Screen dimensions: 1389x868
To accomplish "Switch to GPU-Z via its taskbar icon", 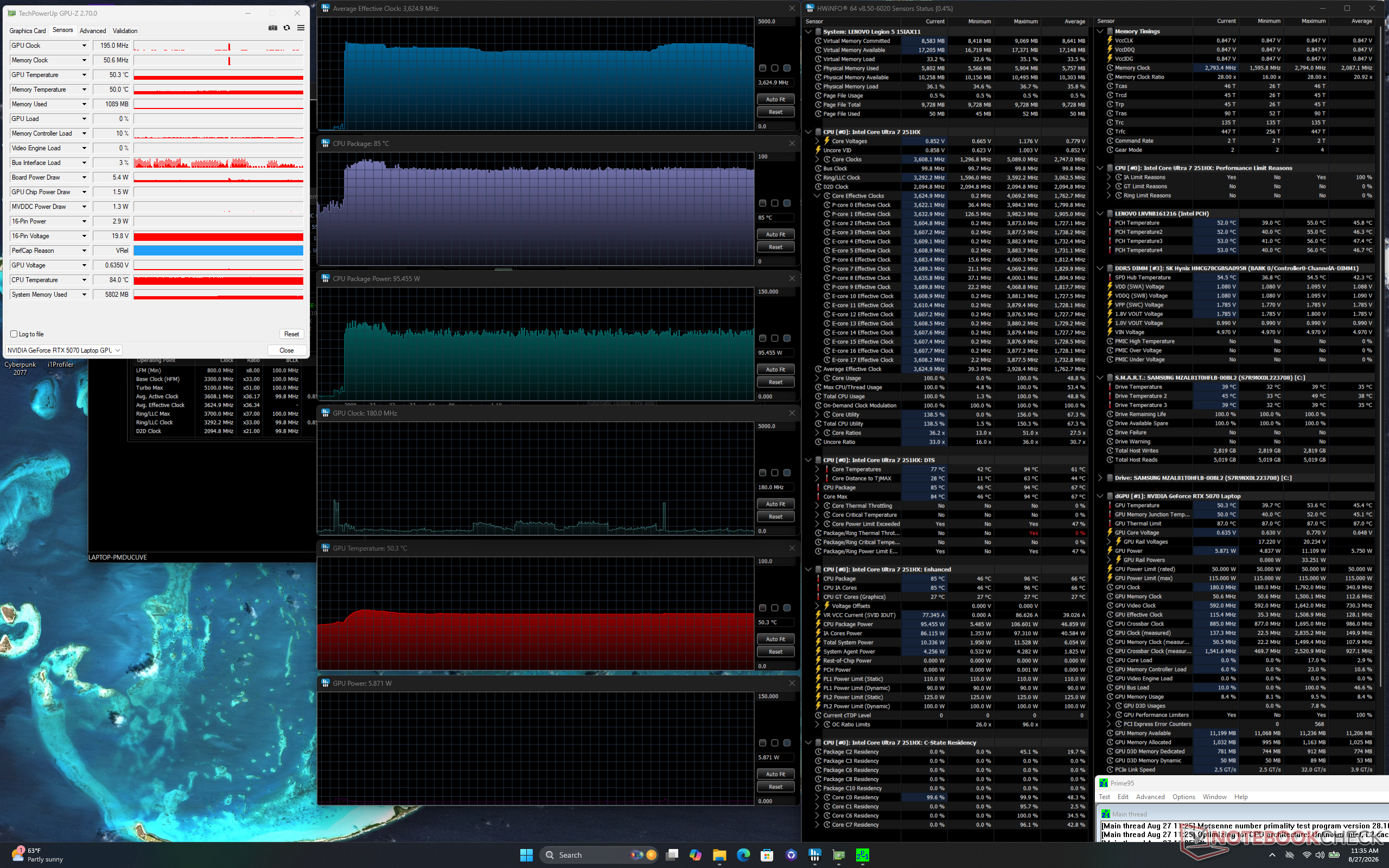I will click(x=839, y=855).
